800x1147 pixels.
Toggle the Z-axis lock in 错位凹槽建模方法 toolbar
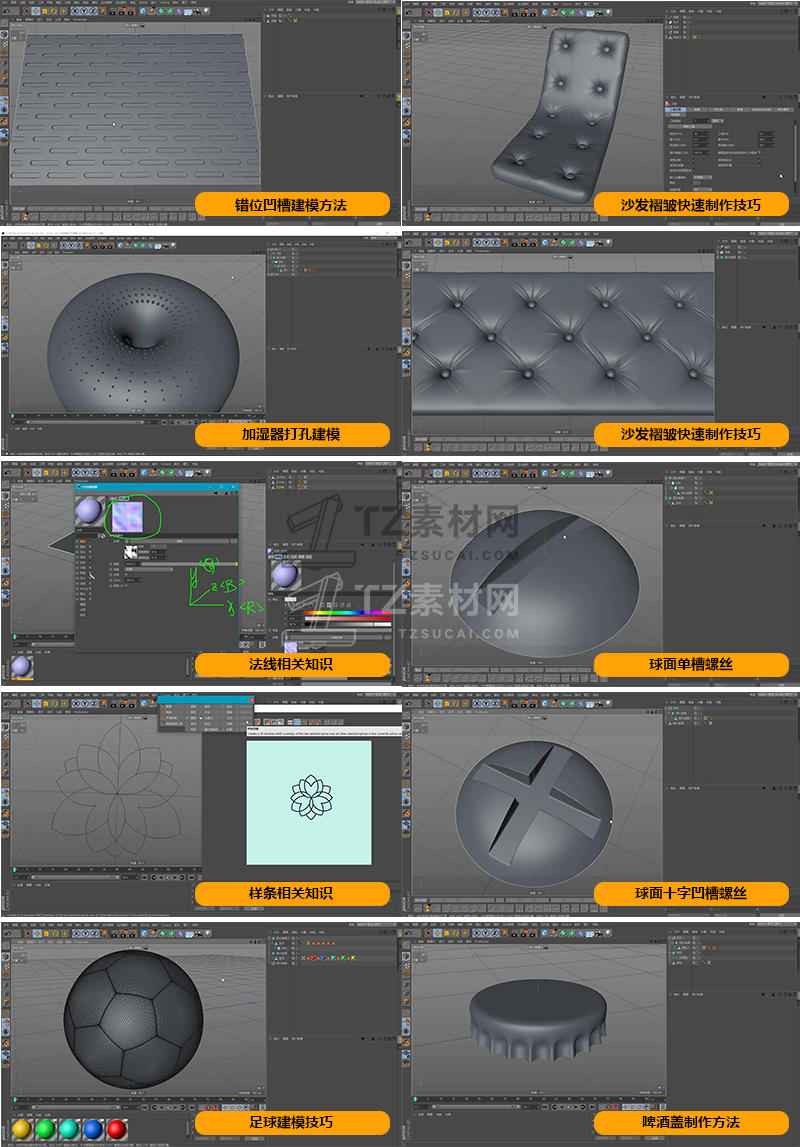point(94,12)
